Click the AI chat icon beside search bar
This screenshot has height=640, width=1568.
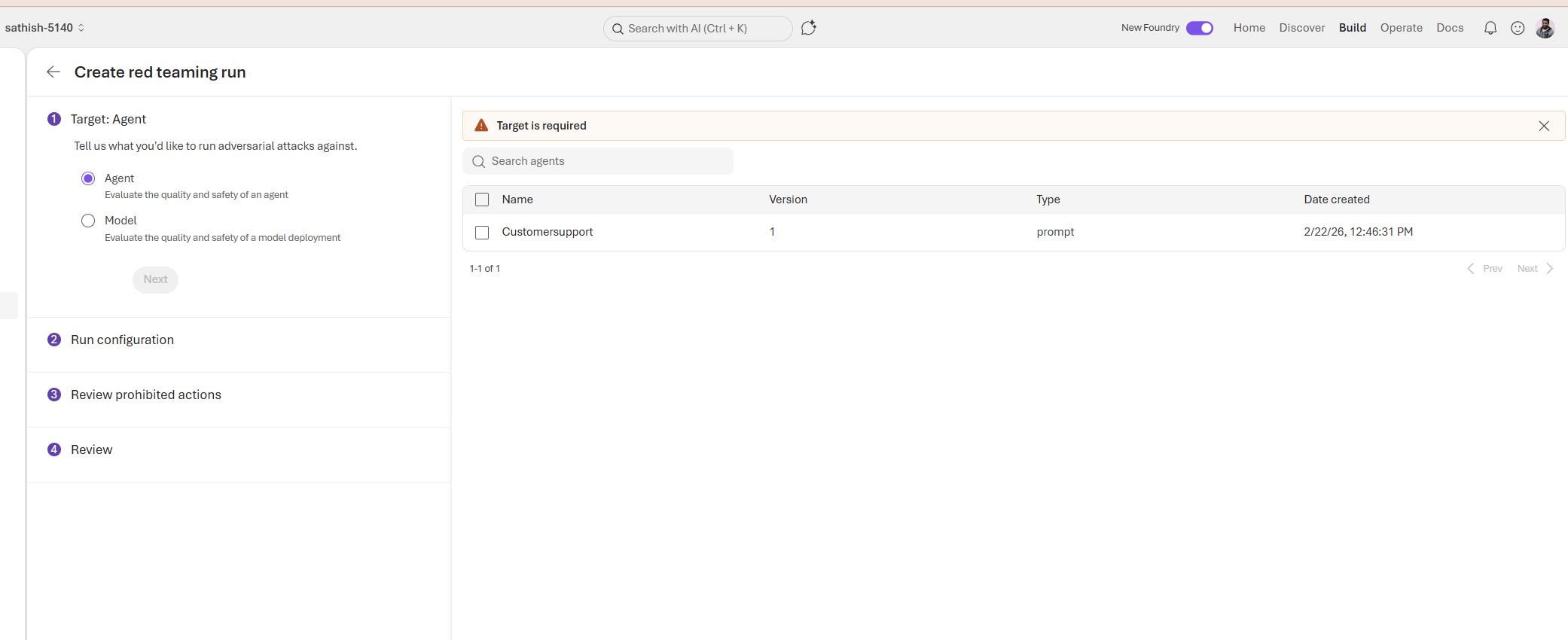(x=808, y=28)
